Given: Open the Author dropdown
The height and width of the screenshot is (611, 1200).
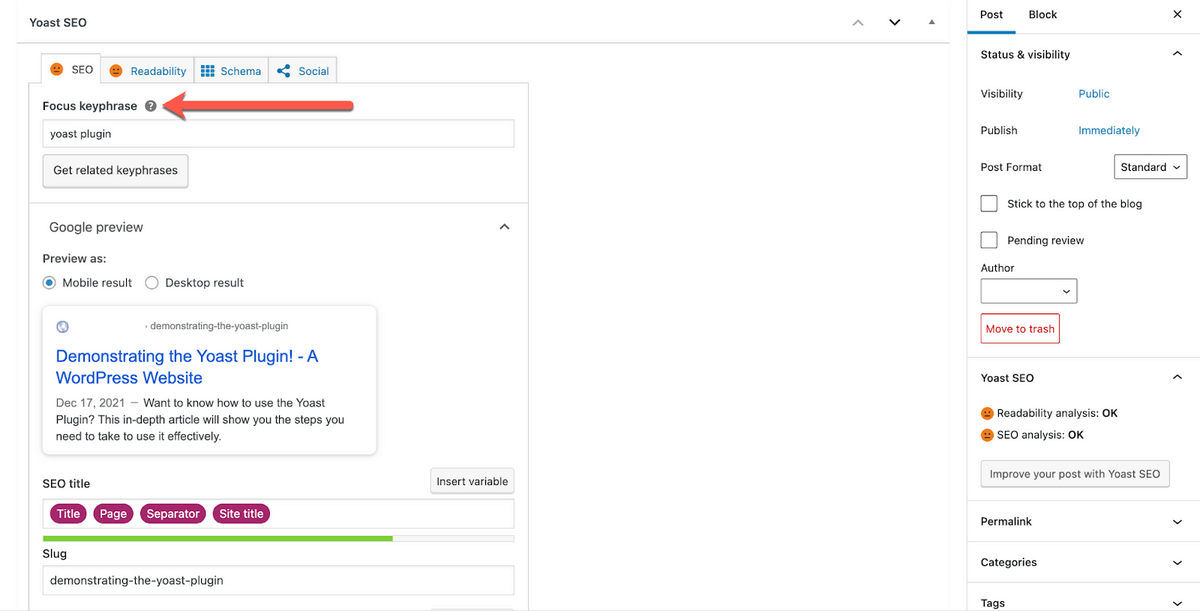Looking at the screenshot, I should pyautogui.click(x=1028, y=291).
